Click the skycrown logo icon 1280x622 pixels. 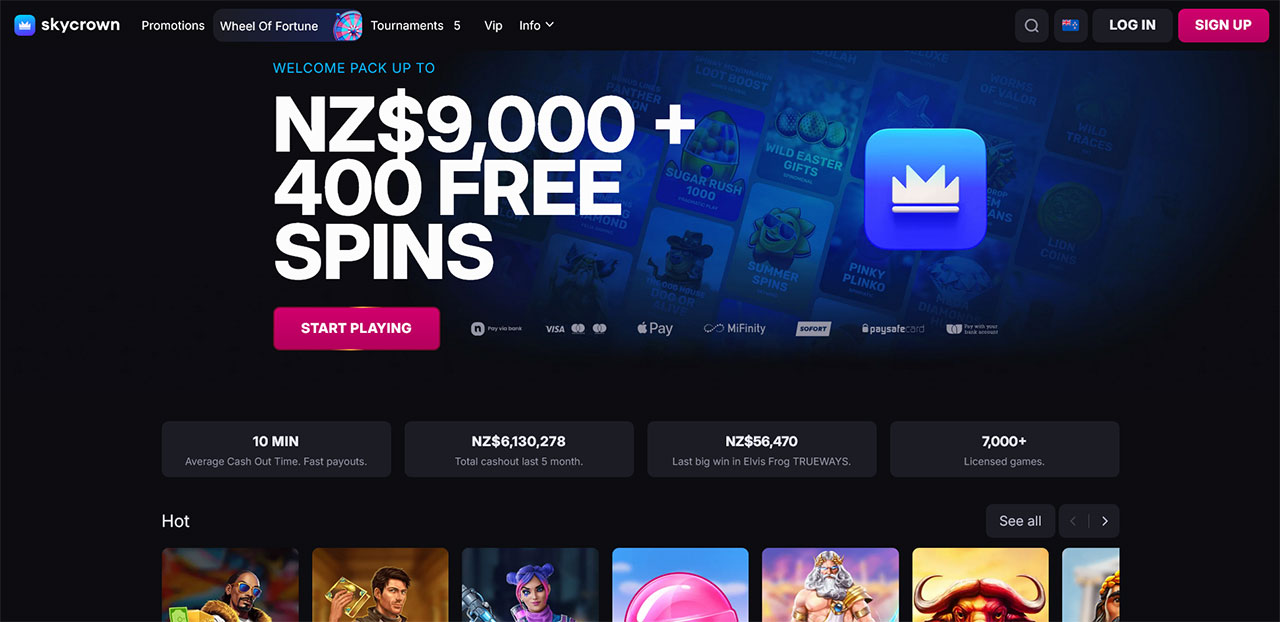click(25, 25)
